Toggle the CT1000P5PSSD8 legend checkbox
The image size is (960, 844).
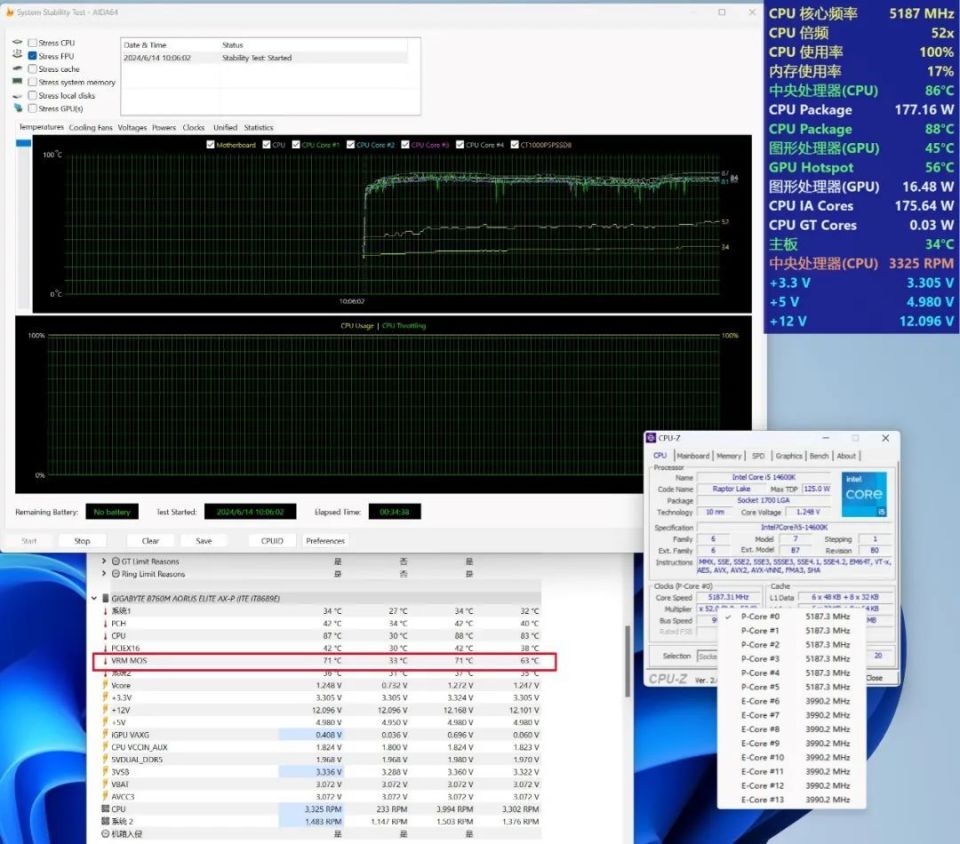[x=515, y=144]
